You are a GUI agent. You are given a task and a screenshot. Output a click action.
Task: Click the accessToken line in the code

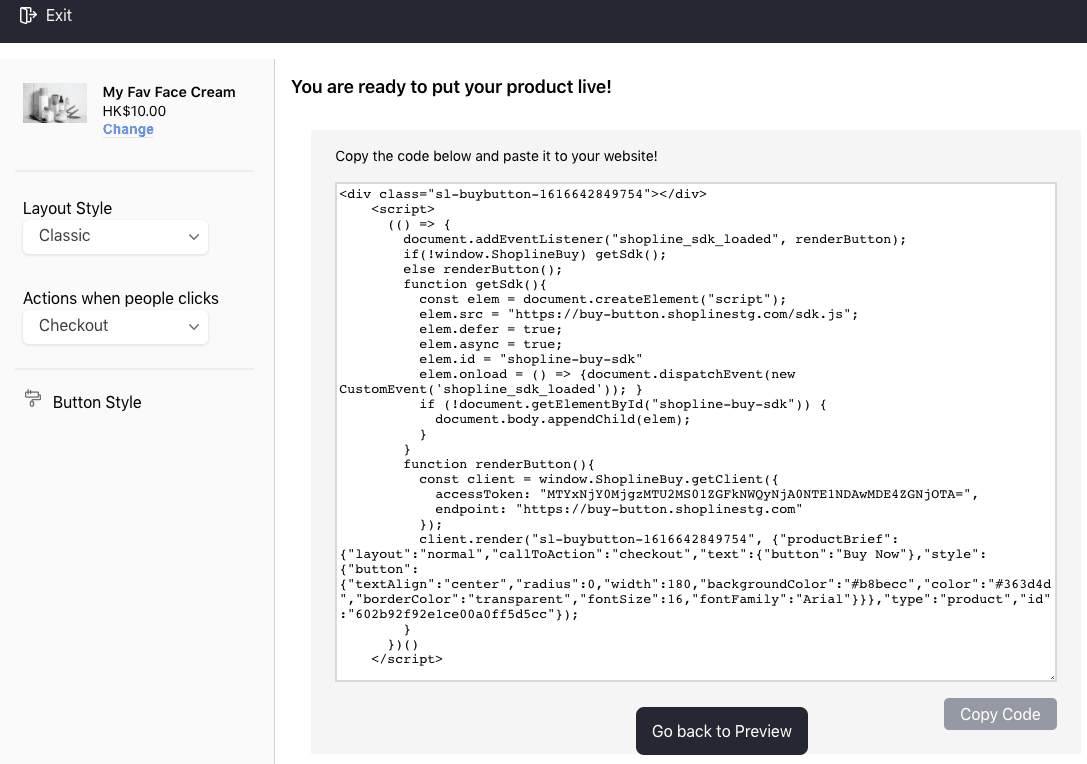click(706, 494)
